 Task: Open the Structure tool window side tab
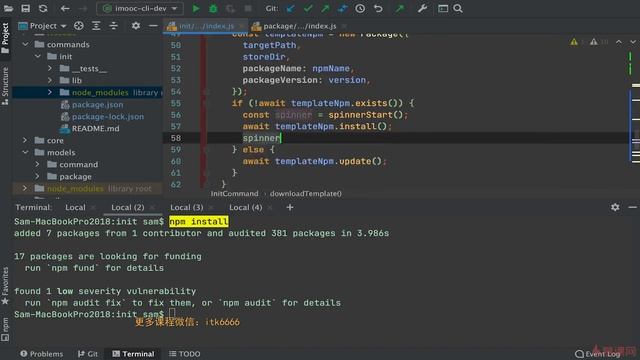point(5,86)
